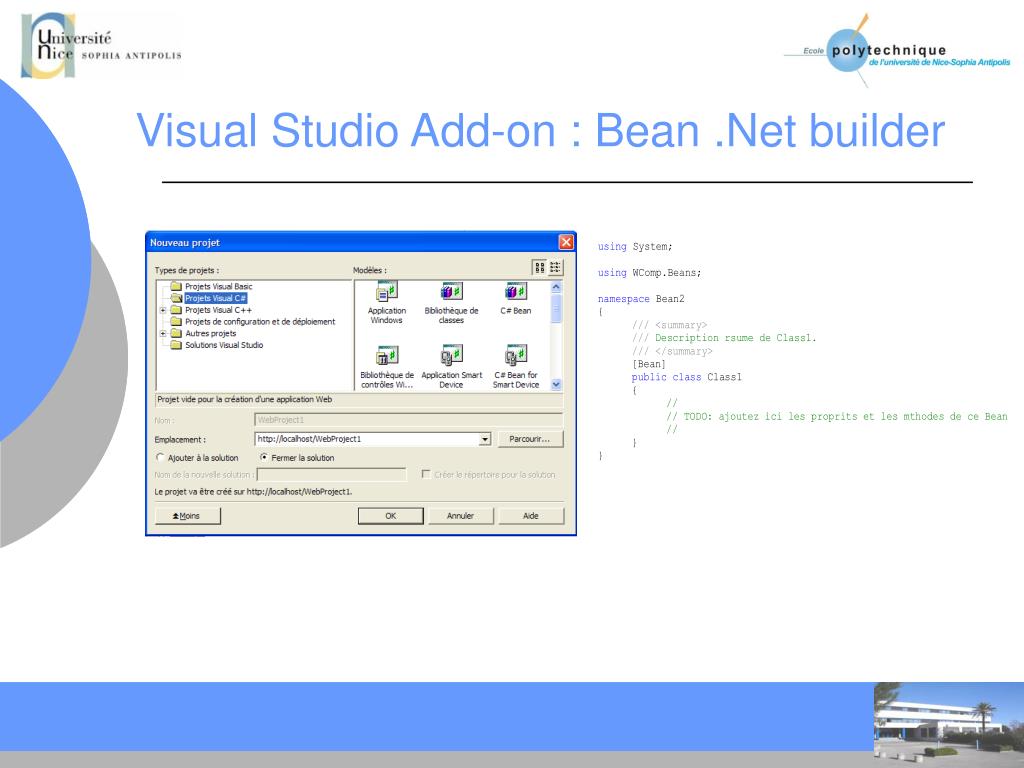Click the Nom de la nouvelle solution field

[332, 475]
